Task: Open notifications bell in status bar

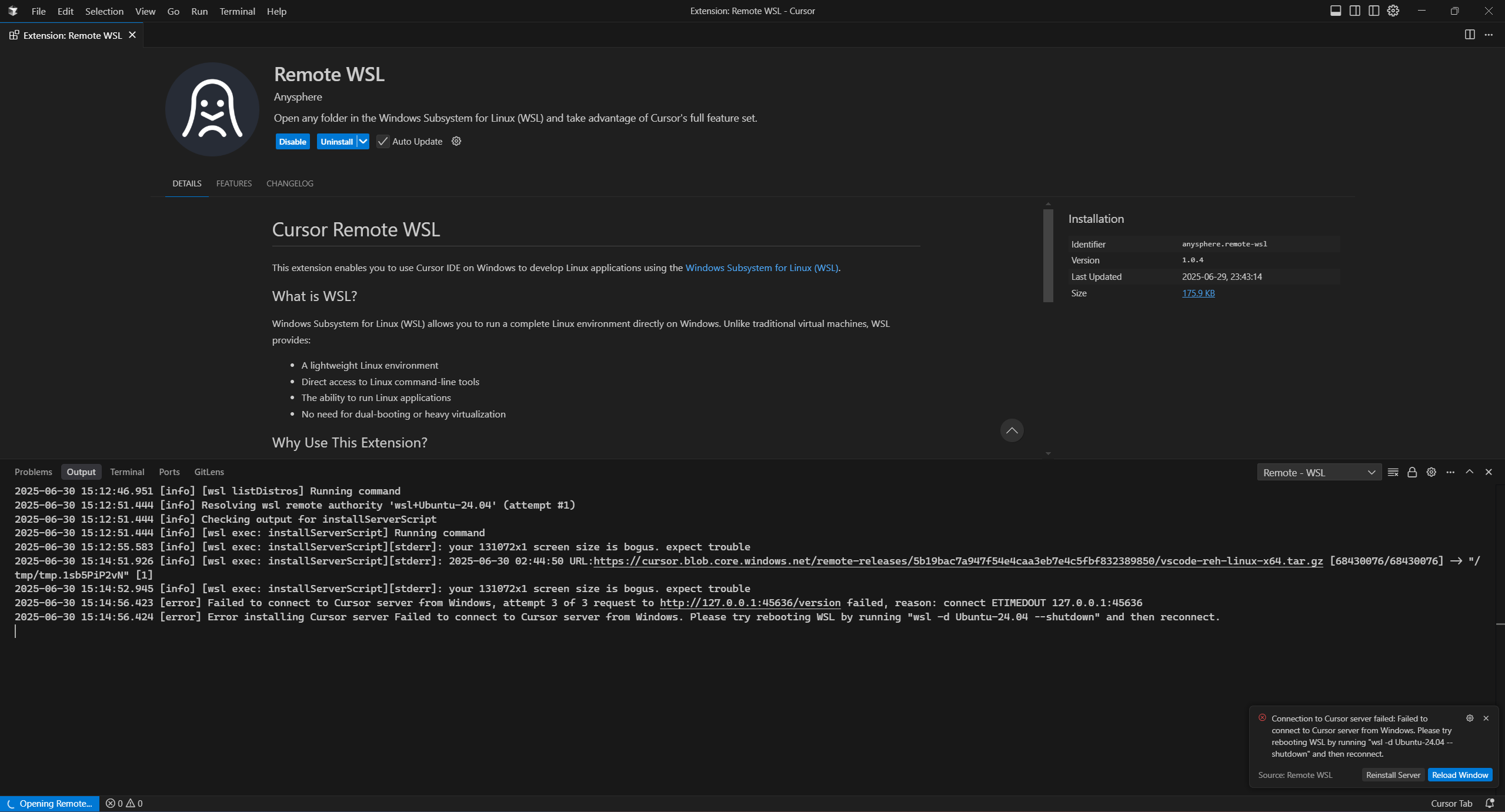Action: 1490,803
